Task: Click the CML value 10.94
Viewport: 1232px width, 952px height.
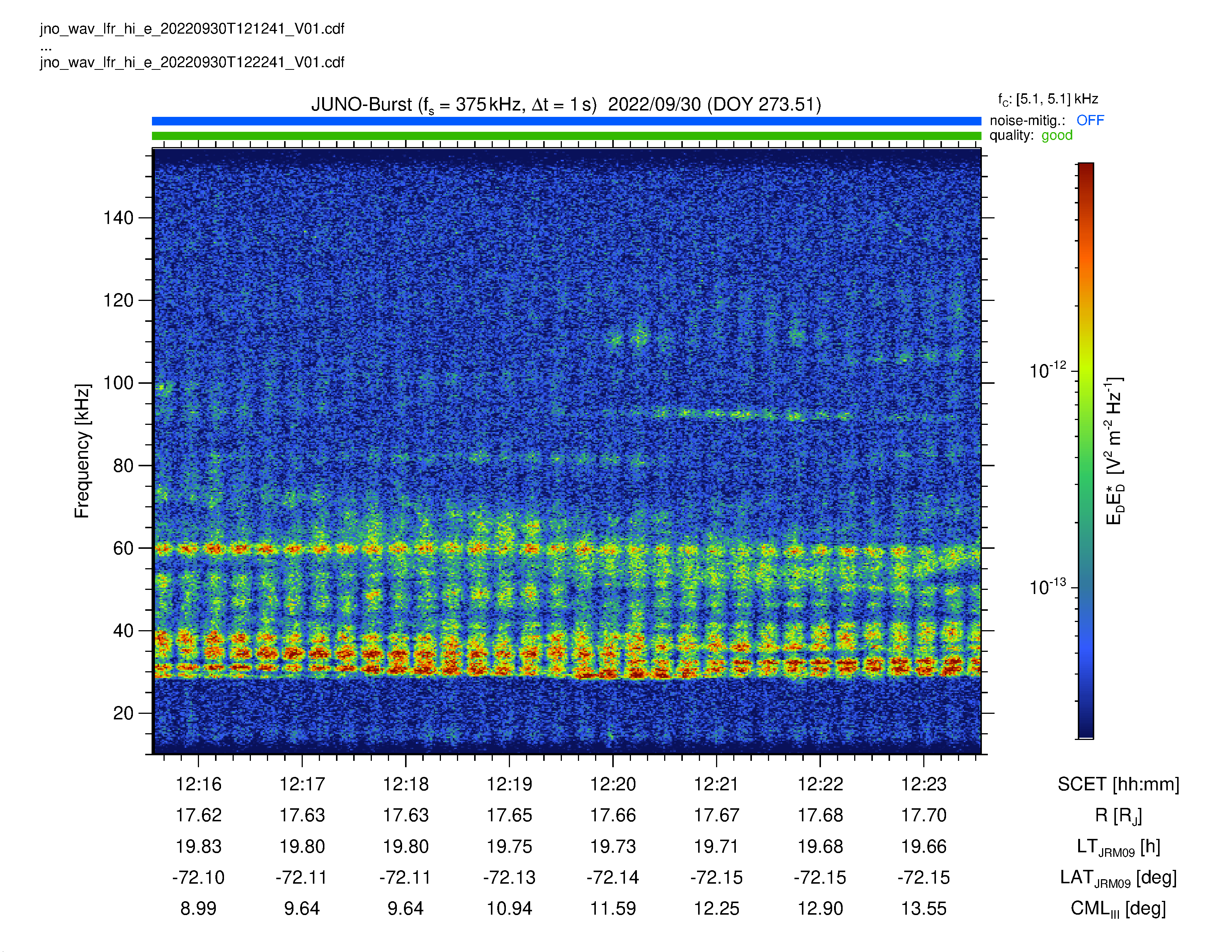Action: click(x=509, y=909)
